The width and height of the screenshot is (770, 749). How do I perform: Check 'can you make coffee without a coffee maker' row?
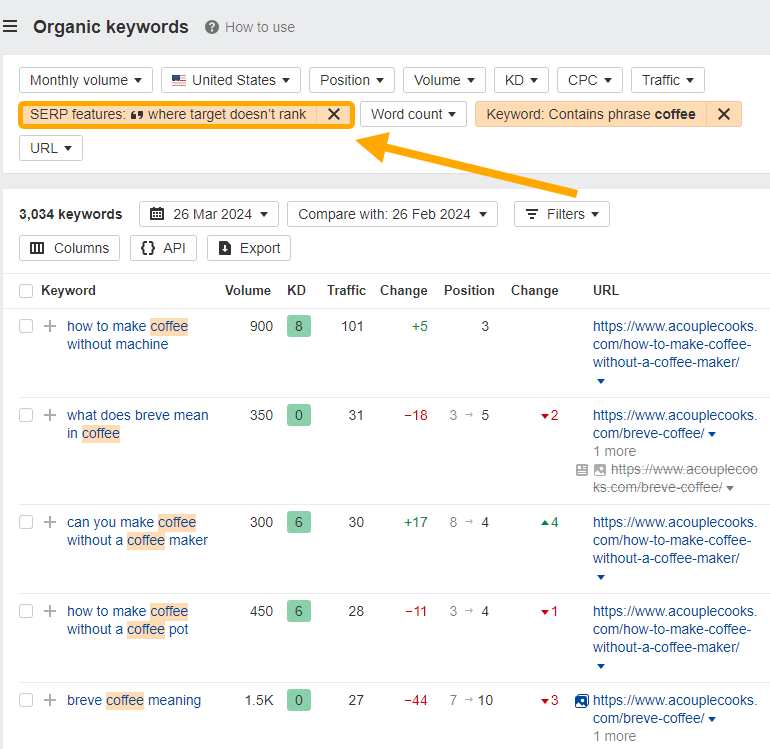click(26, 522)
